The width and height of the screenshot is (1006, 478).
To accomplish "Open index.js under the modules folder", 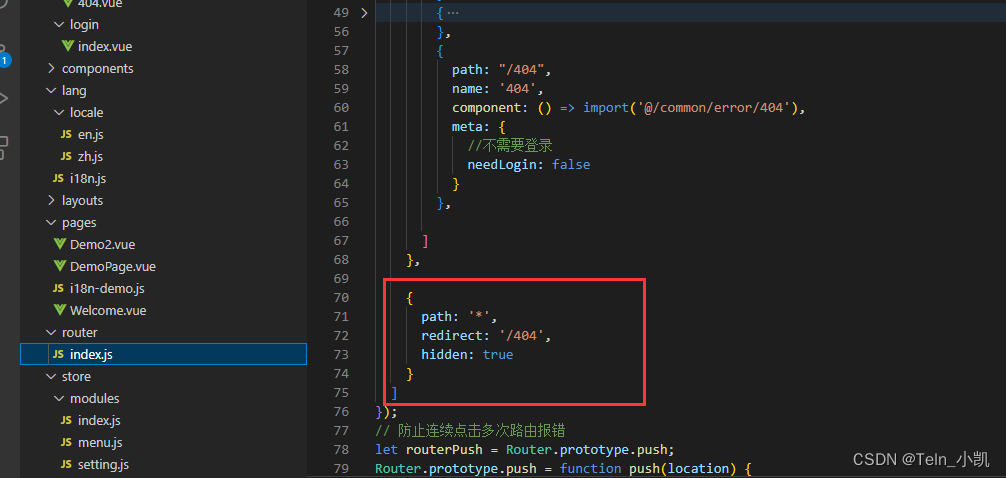I will (99, 421).
